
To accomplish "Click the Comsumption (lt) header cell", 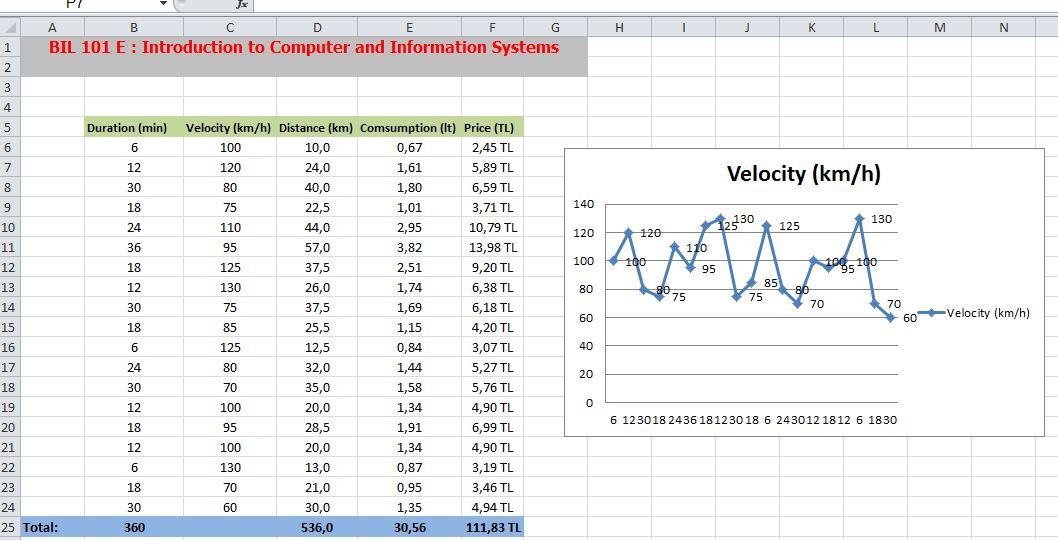I will tap(410, 128).
